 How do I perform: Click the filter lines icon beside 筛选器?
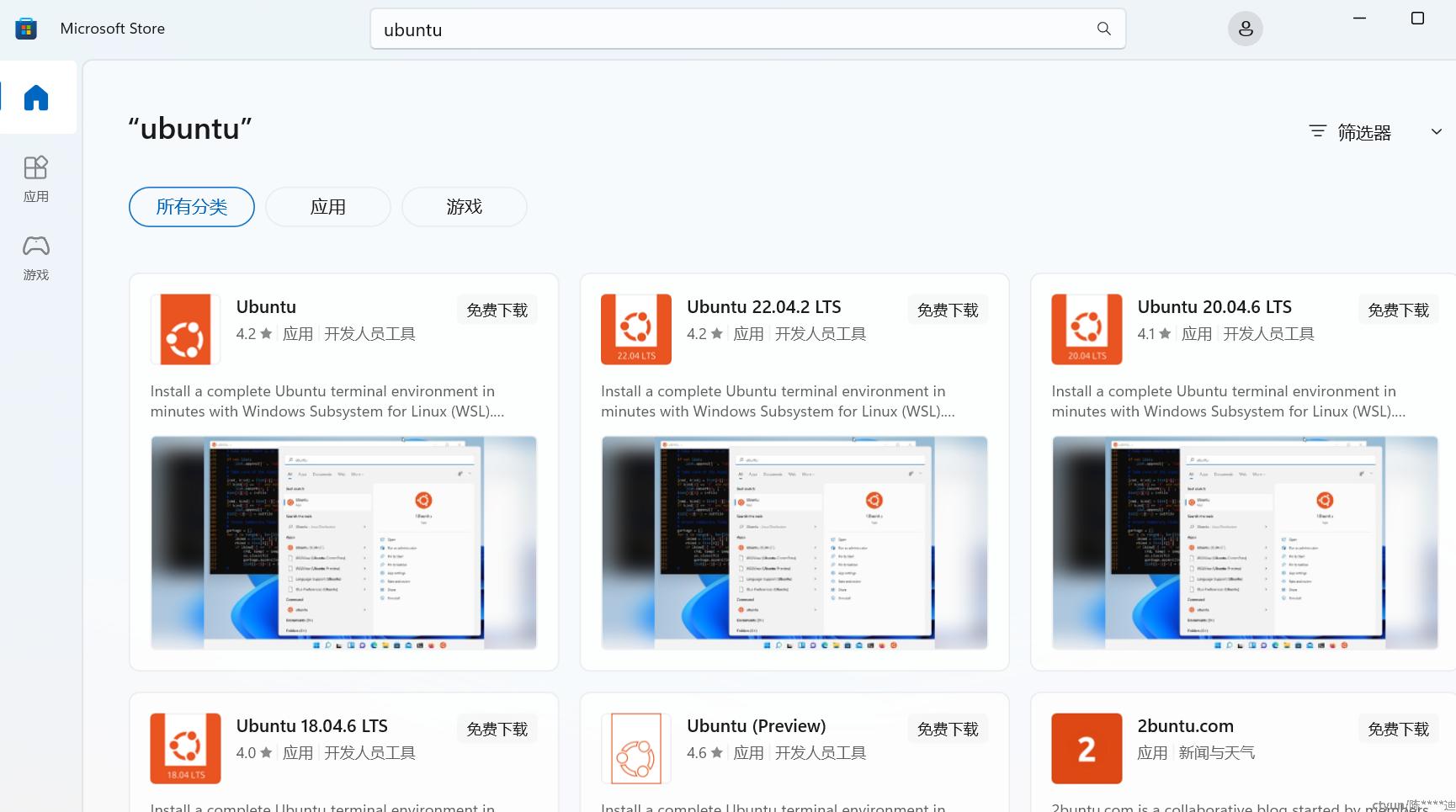pos(1318,131)
